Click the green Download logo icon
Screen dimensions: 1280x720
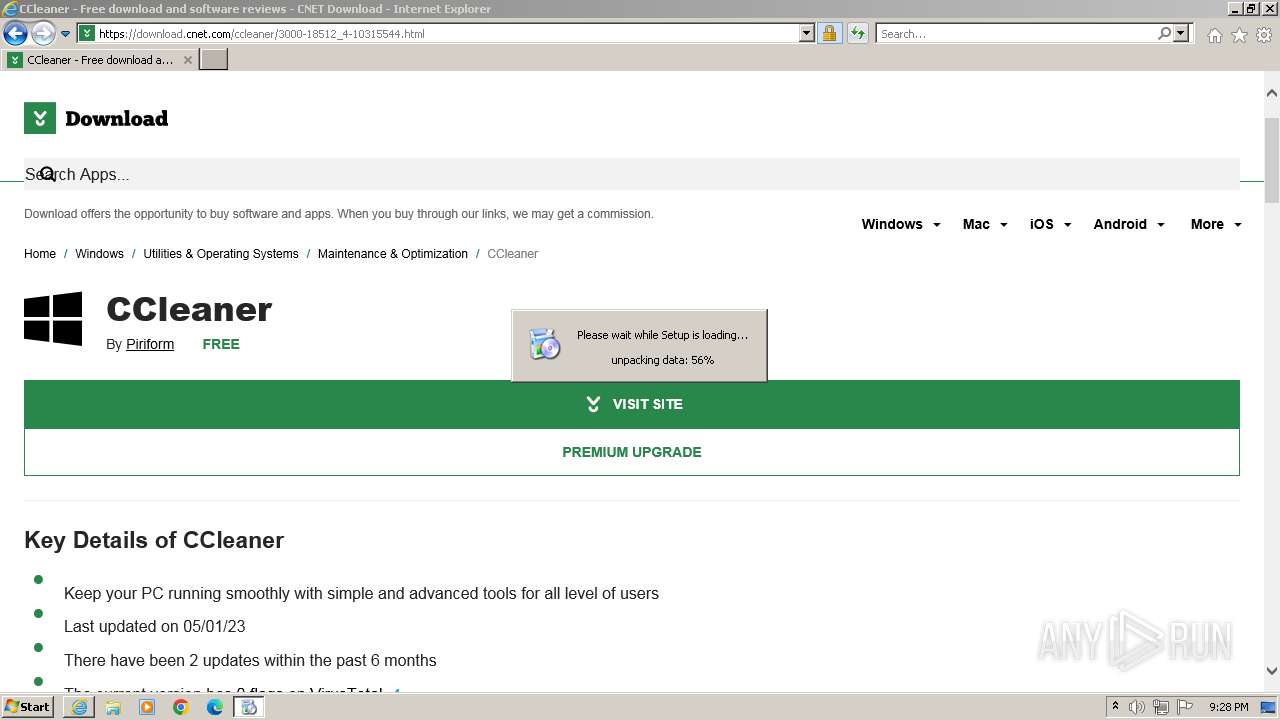point(40,118)
